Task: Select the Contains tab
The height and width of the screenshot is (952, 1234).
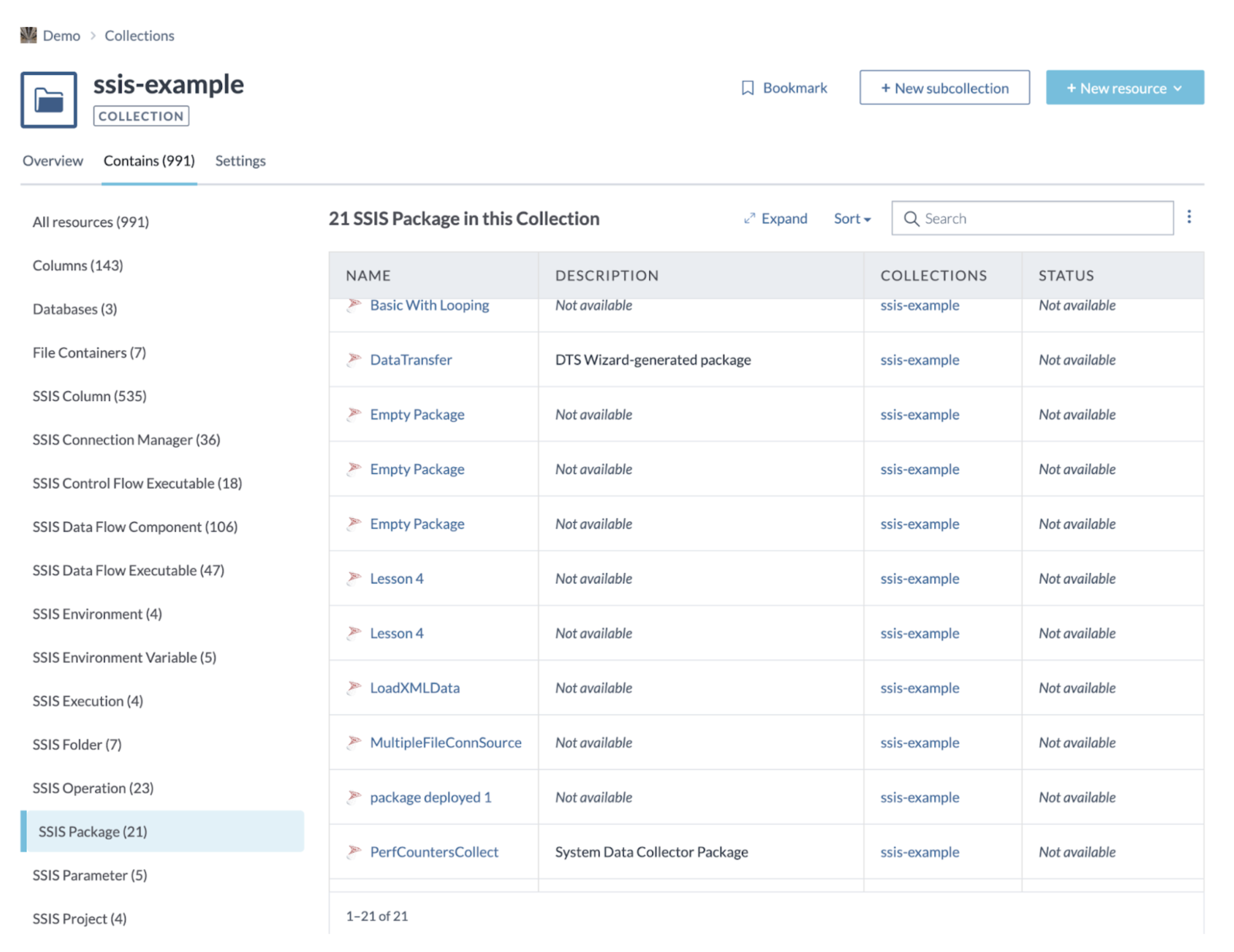Action: point(148,160)
